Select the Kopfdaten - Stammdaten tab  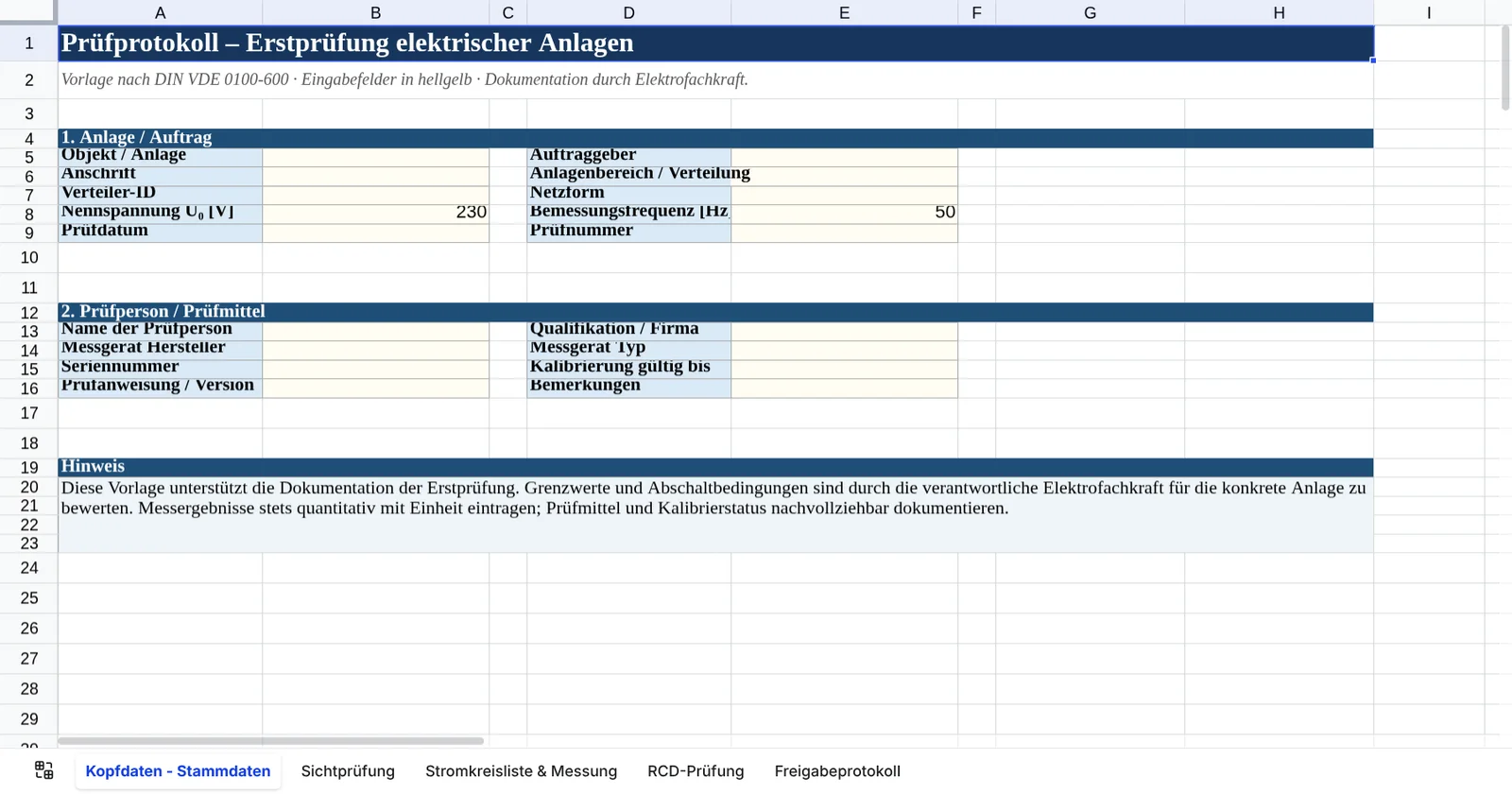coord(178,771)
